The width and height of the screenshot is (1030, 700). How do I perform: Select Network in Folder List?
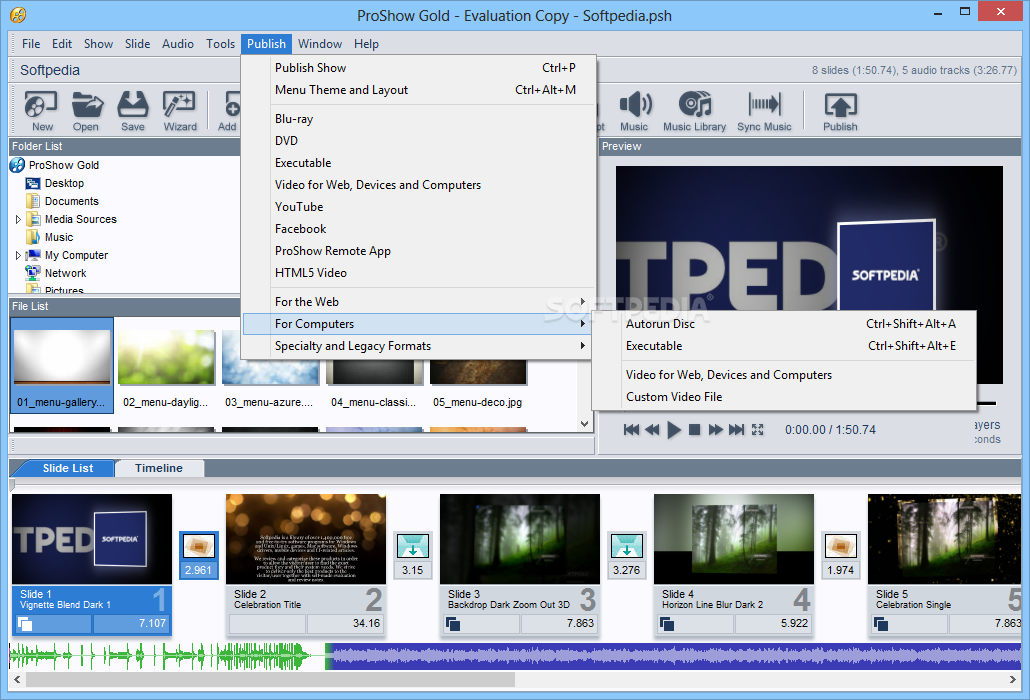65,273
